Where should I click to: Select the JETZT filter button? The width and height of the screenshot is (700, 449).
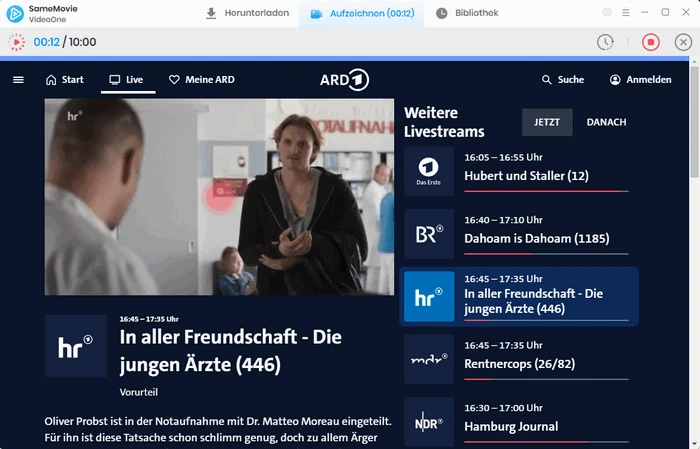pos(547,122)
